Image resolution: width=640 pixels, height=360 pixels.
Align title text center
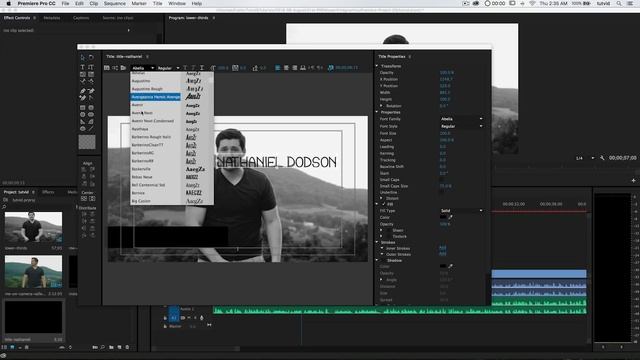(286, 68)
